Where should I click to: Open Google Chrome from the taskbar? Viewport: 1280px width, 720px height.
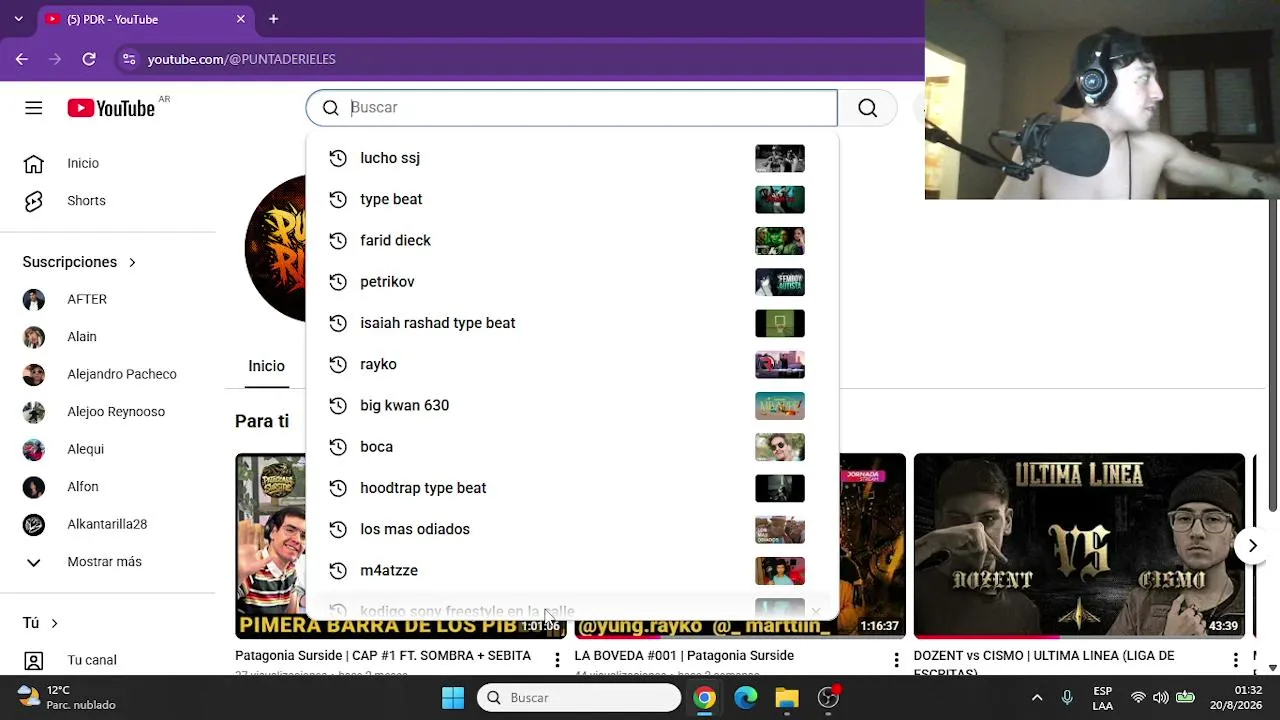pos(705,698)
